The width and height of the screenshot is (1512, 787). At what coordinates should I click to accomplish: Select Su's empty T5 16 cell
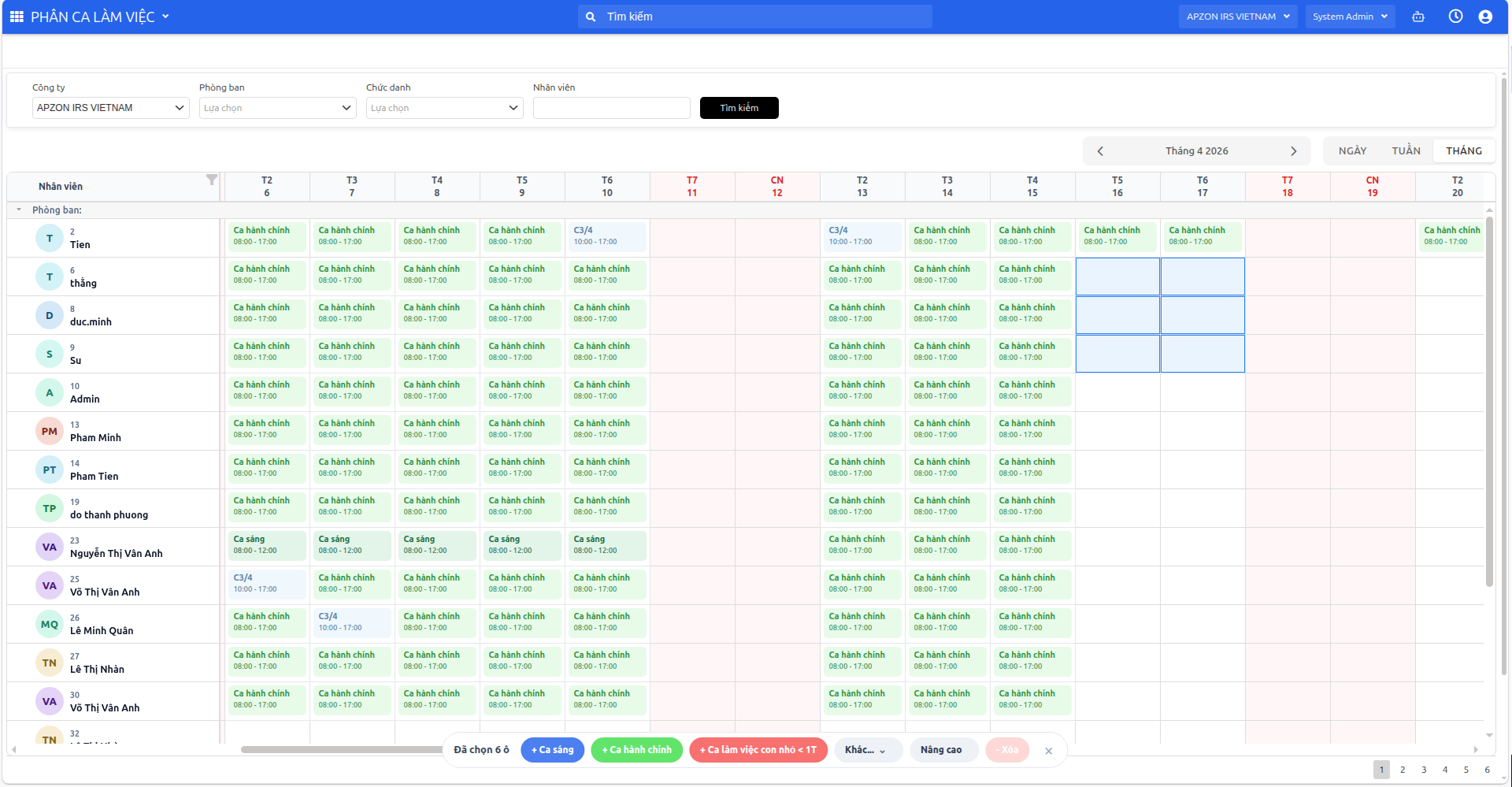coord(1117,354)
